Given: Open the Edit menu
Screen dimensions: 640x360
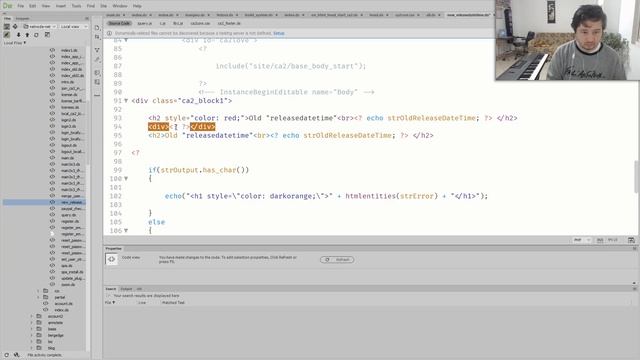Looking at the screenshot, I should tap(33, 6).
